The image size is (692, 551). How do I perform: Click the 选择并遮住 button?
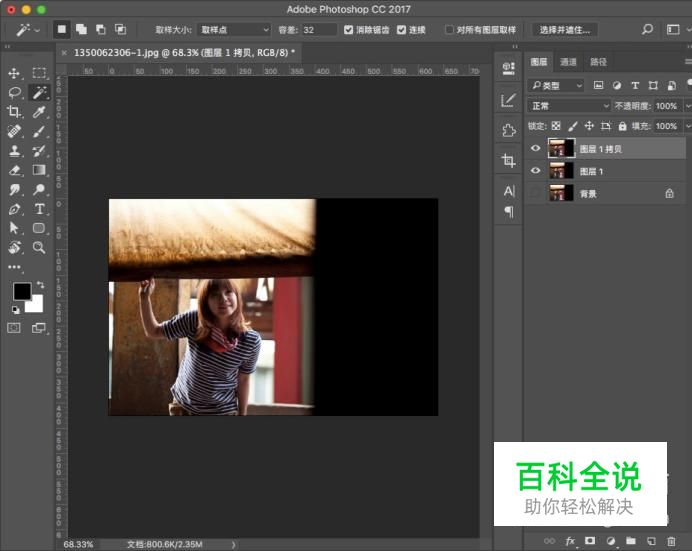pyautogui.click(x=563, y=30)
